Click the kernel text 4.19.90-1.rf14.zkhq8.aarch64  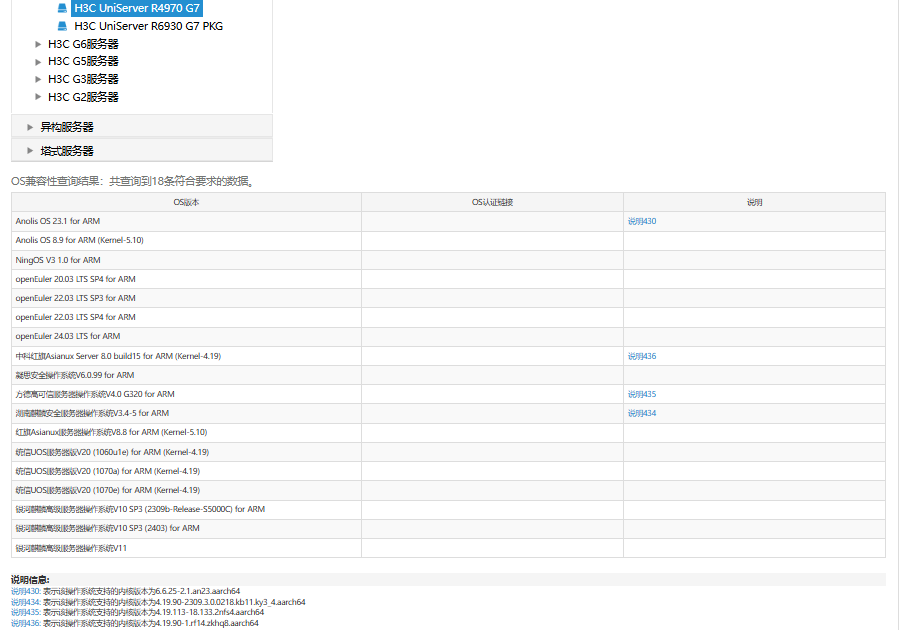(x=207, y=623)
